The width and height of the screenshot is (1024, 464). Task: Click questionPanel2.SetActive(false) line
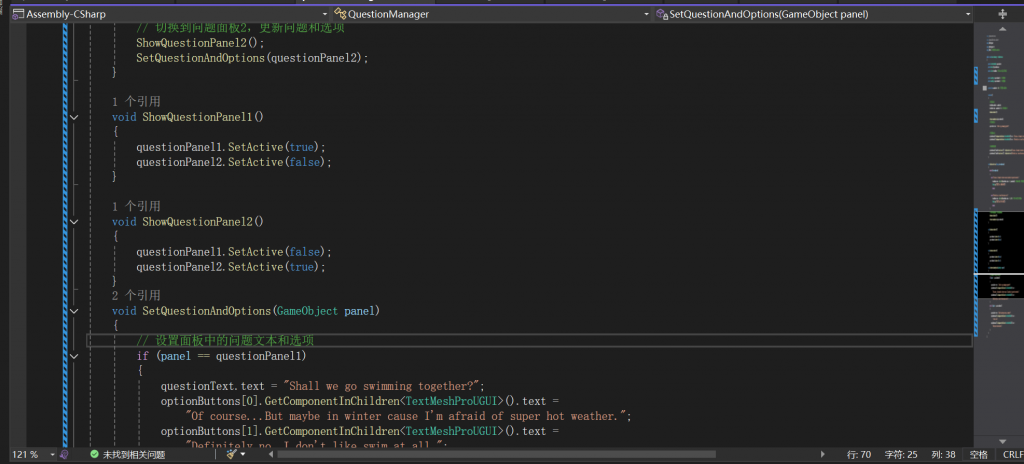tap(234, 162)
